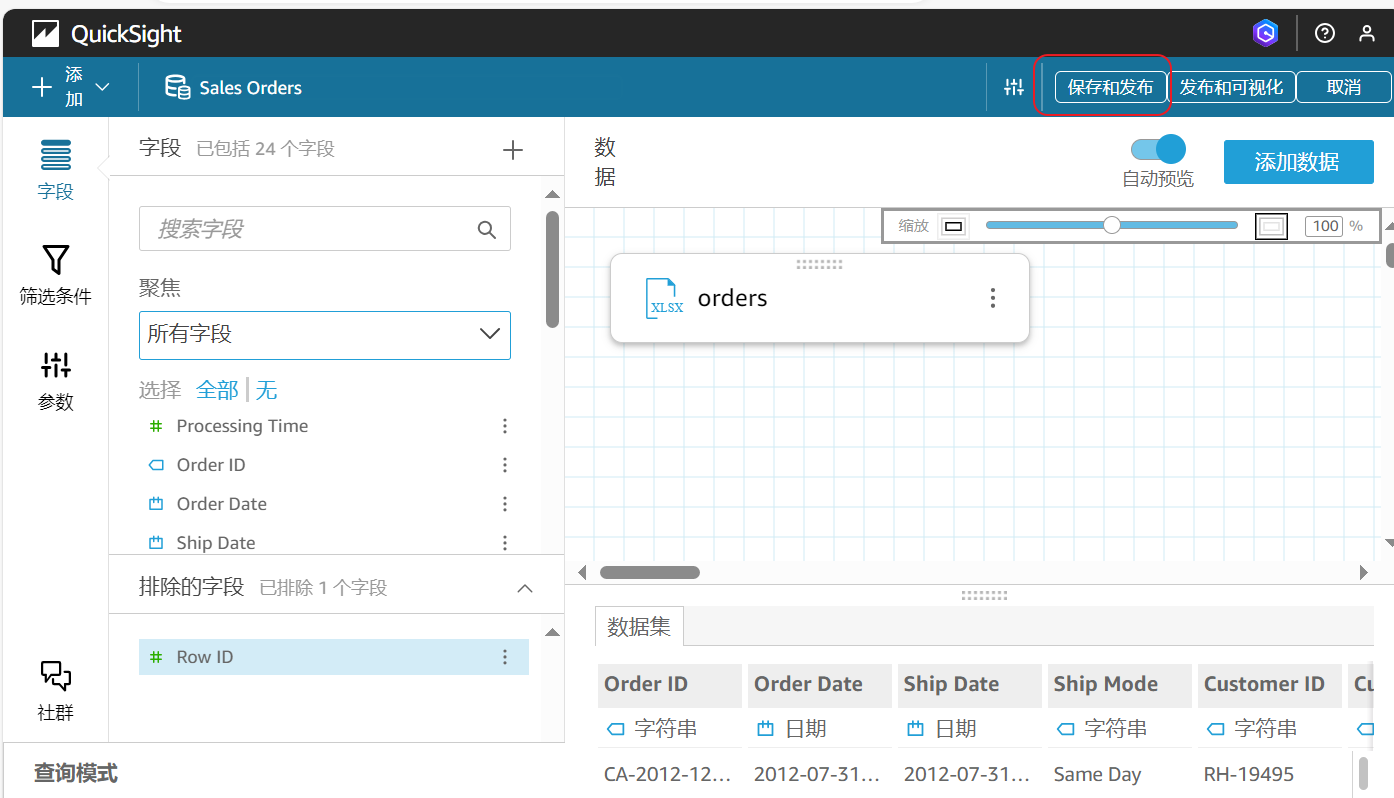Select the 数据集 tab
The height and width of the screenshot is (798, 1394).
pos(639,627)
